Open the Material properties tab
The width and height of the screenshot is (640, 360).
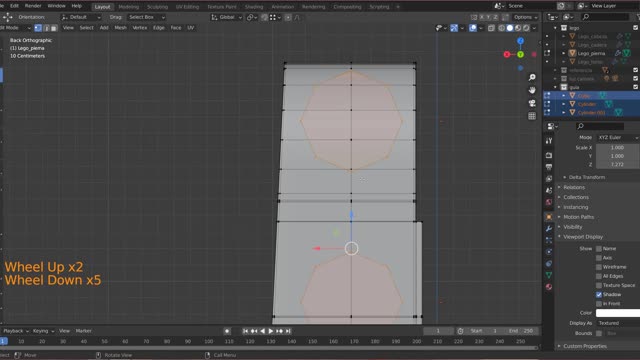pos(549,287)
